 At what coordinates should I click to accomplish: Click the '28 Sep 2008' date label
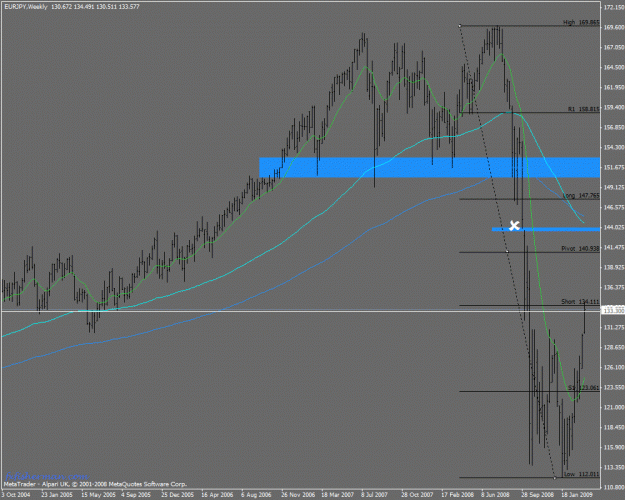coord(537,494)
